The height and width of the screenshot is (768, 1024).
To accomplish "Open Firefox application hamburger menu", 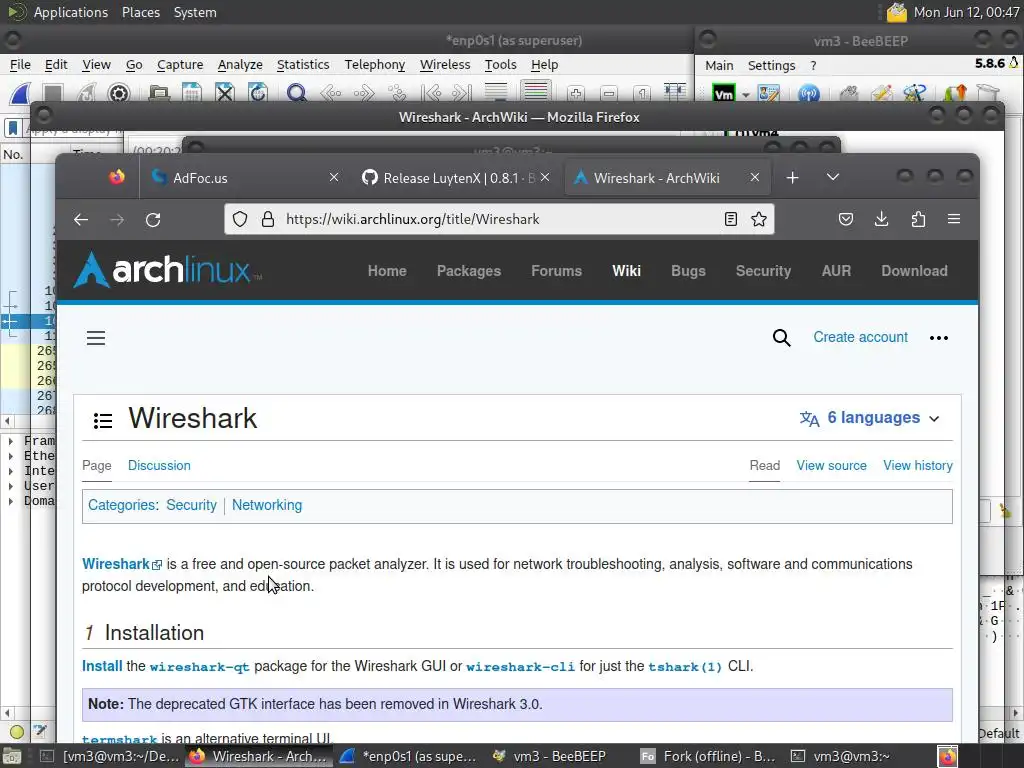I will coord(954,219).
